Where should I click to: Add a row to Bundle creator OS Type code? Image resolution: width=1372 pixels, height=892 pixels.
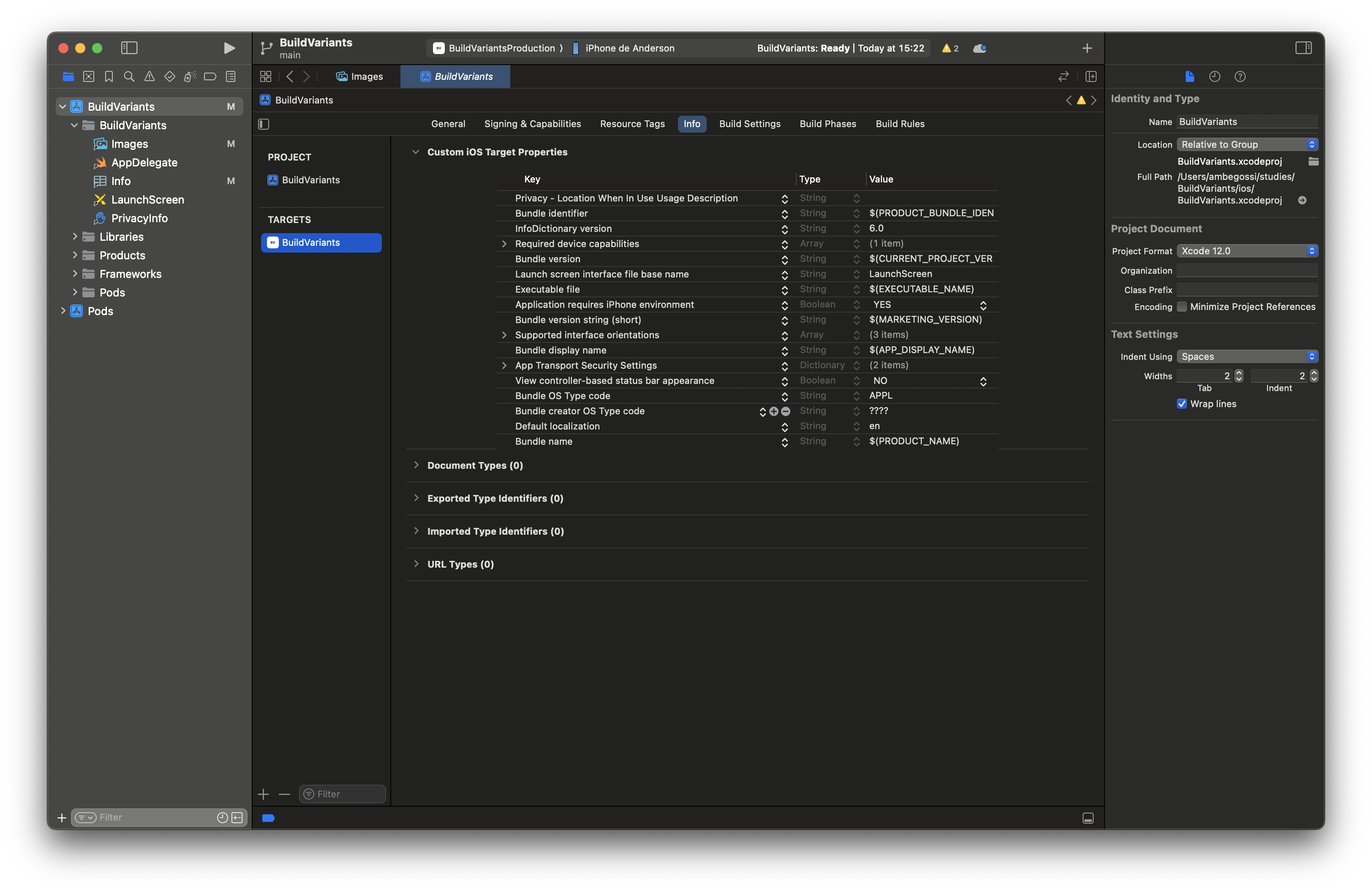(773, 411)
